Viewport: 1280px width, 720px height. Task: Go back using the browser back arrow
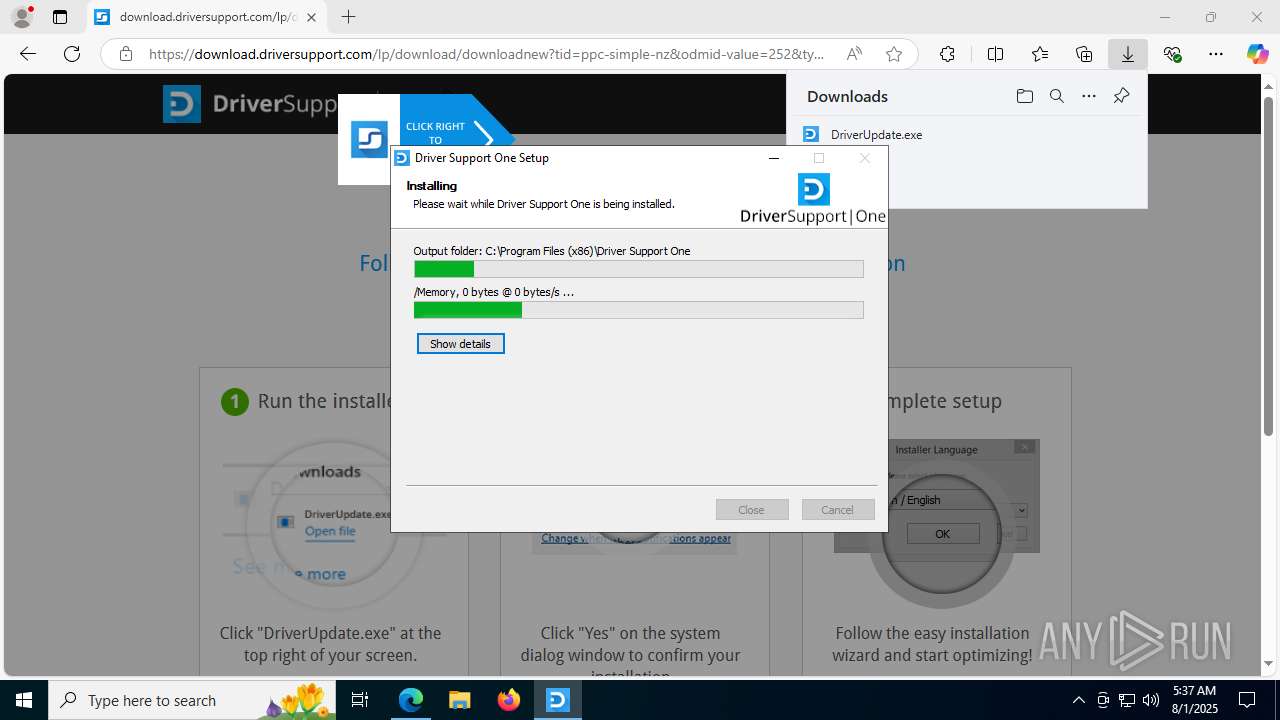tap(28, 54)
